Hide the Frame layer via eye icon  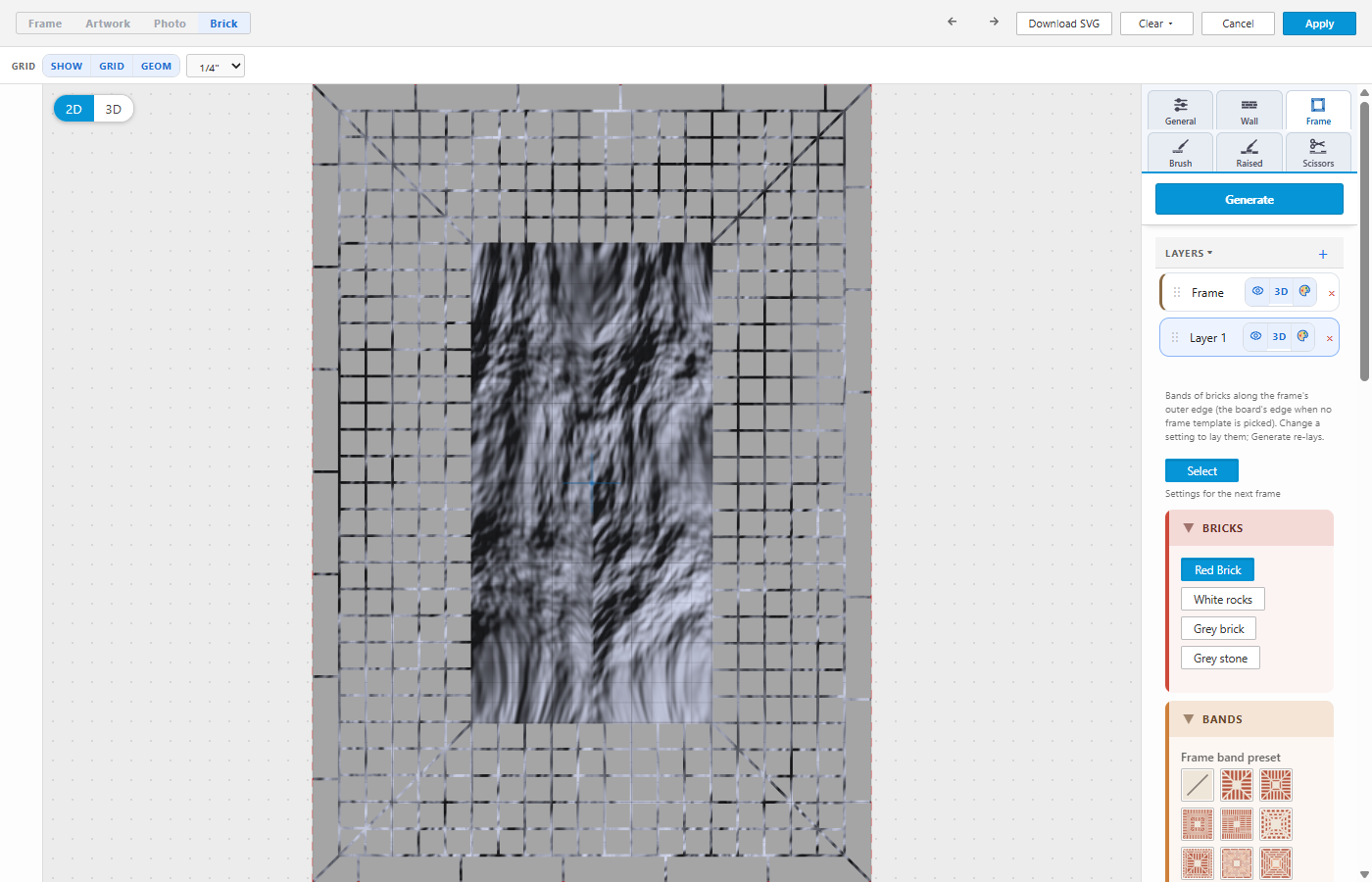[x=1257, y=291]
